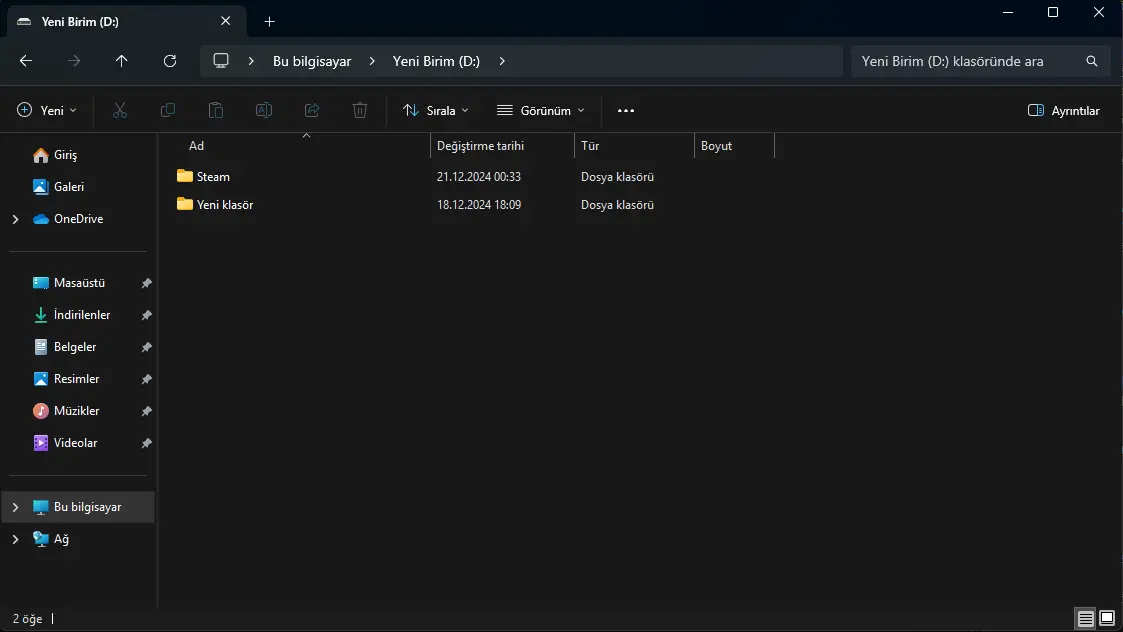Switch to details list view in status bar
The width and height of the screenshot is (1123, 632).
[x=1086, y=618]
